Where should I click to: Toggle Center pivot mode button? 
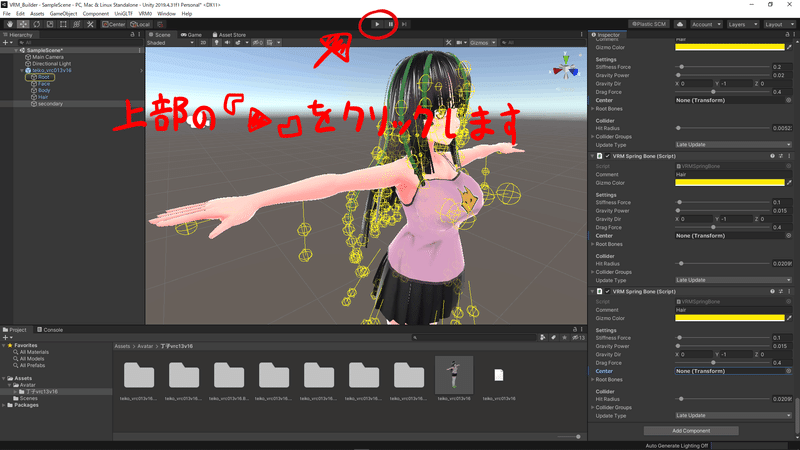(113, 24)
